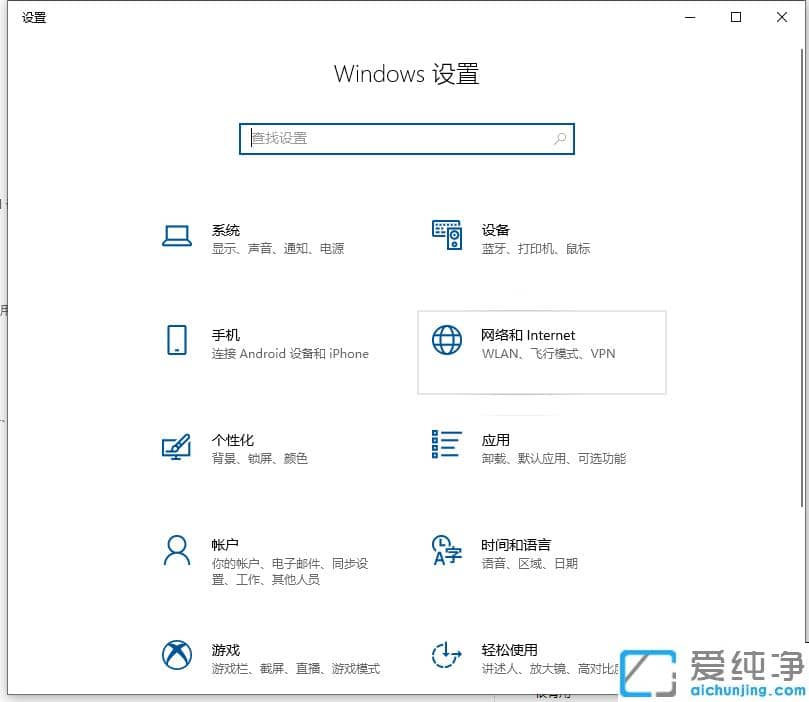809x702 pixels.
Task: Open Network and Internet globe icon
Action: tap(446, 342)
